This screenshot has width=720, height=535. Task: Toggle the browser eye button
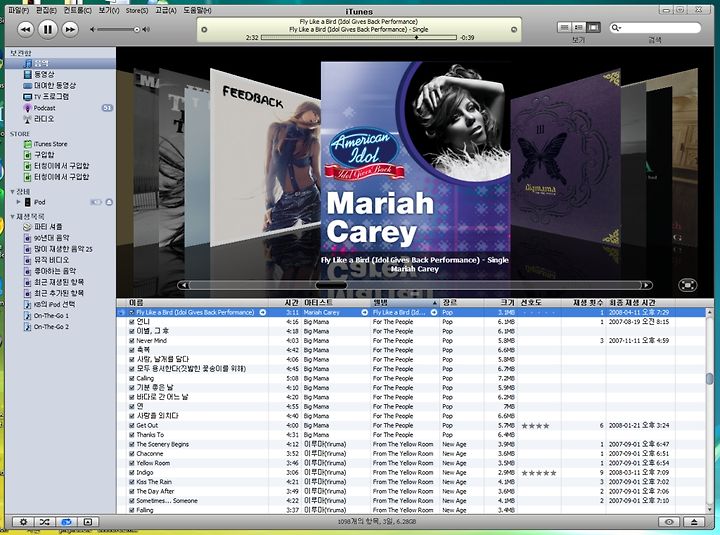(x=669, y=522)
